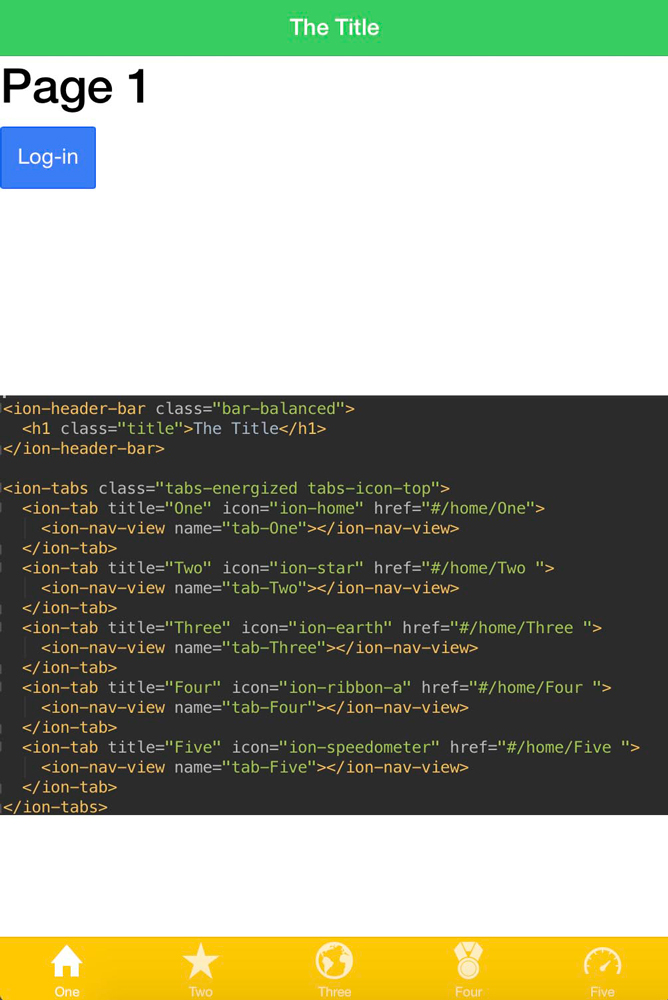This screenshot has height=1000, width=668.
Task: Click 'The Title' in the green header
Action: point(334,28)
